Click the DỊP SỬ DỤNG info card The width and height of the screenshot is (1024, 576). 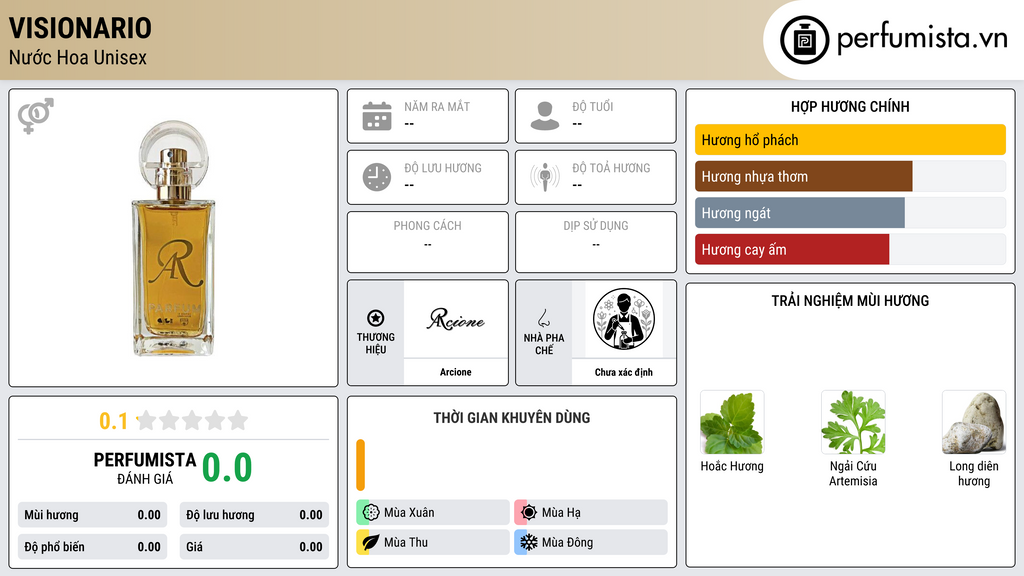point(596,242)
